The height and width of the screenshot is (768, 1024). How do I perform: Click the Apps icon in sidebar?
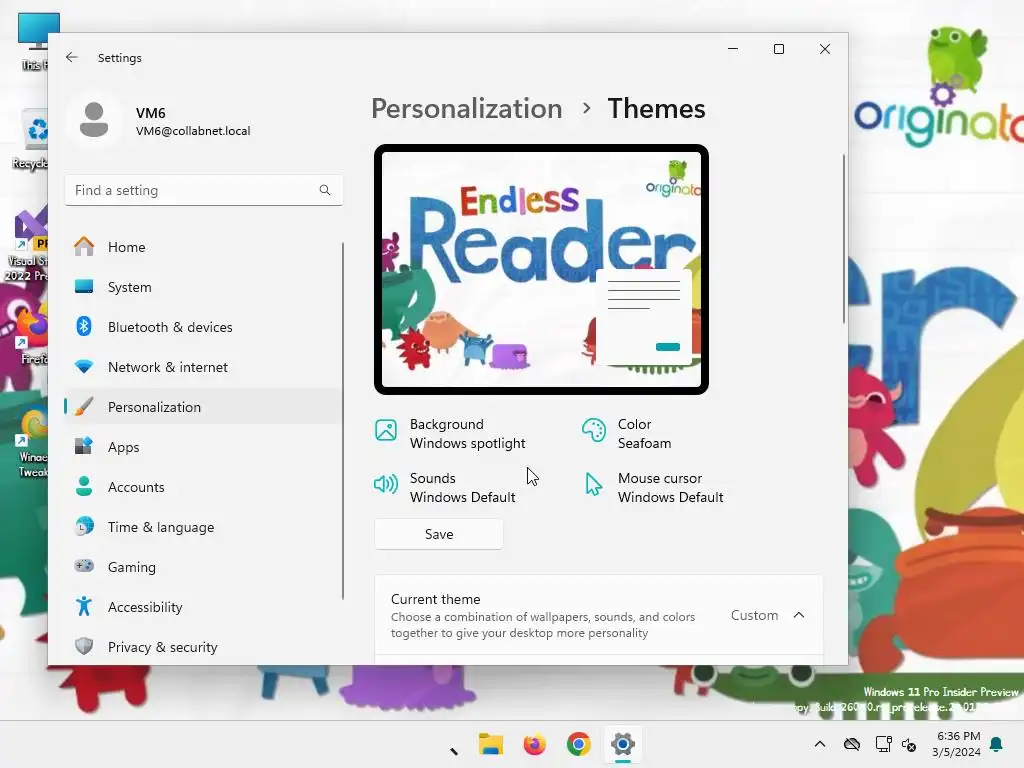pos(84,447)
